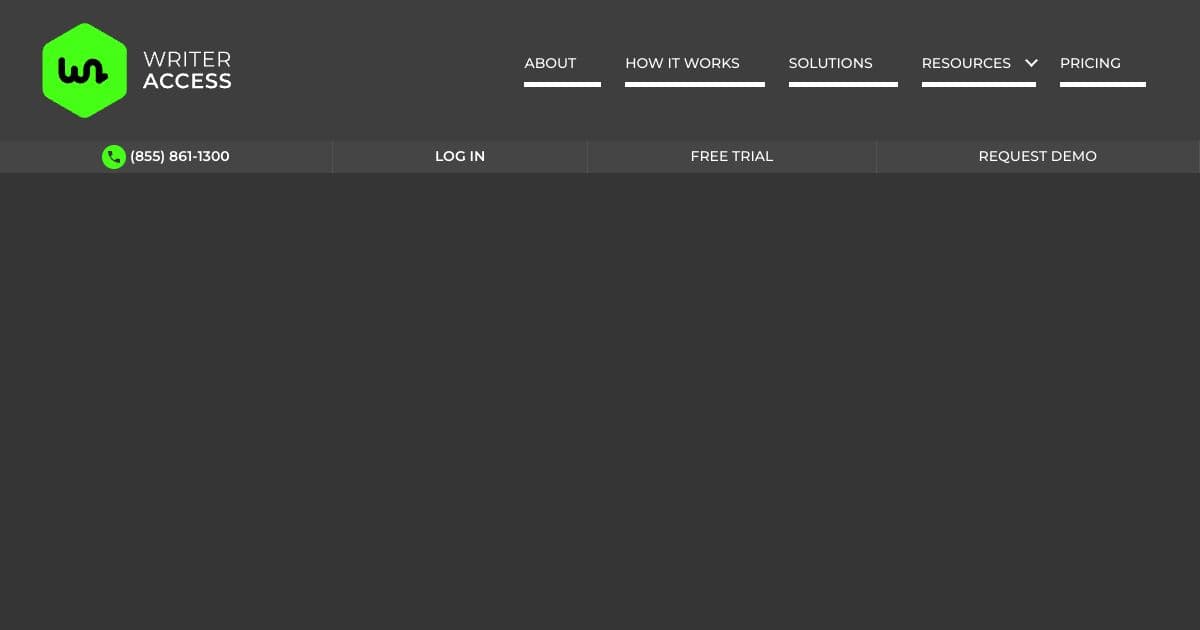Open the ABOUT menu item

point(550,63)
